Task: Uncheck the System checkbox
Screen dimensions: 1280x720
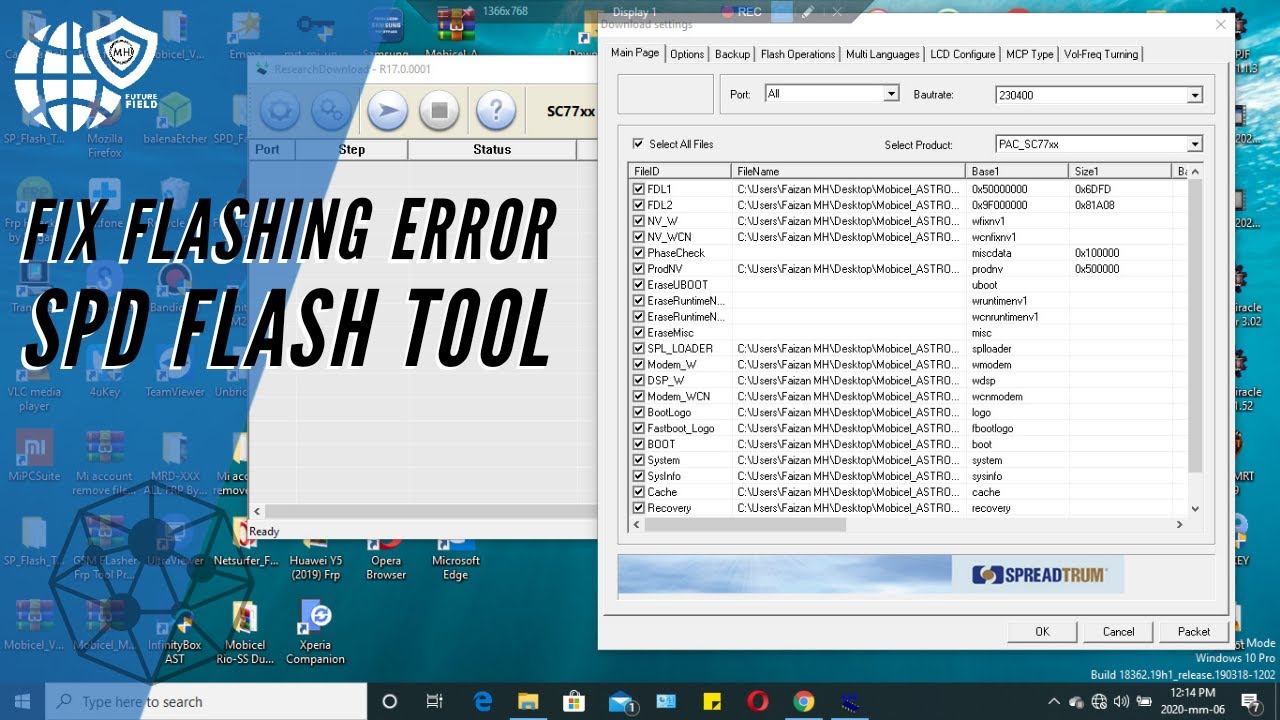Action: [x=638, y=460]
